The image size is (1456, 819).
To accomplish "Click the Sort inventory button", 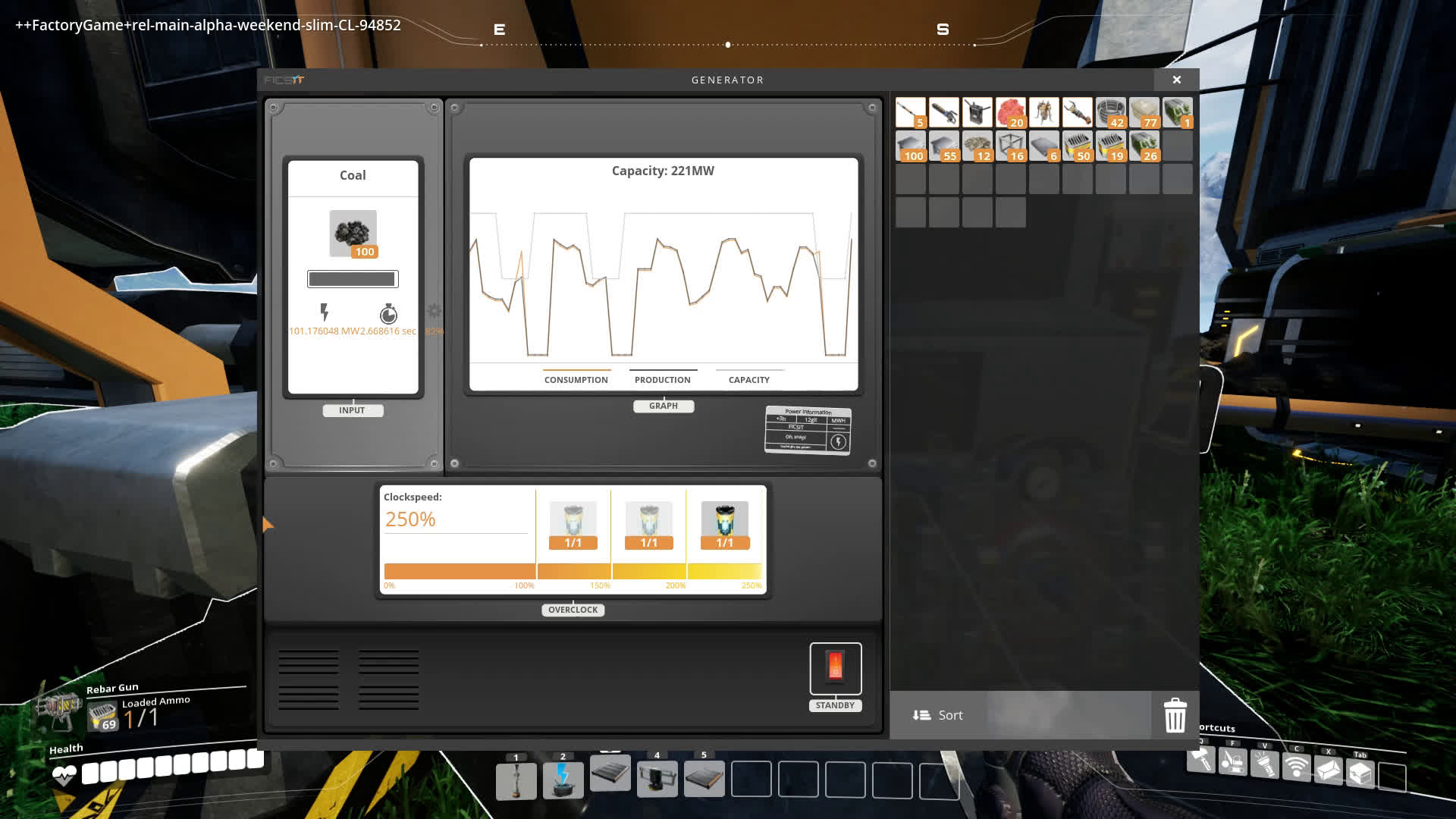I will pyautogui.click(x=1019, y=715).
